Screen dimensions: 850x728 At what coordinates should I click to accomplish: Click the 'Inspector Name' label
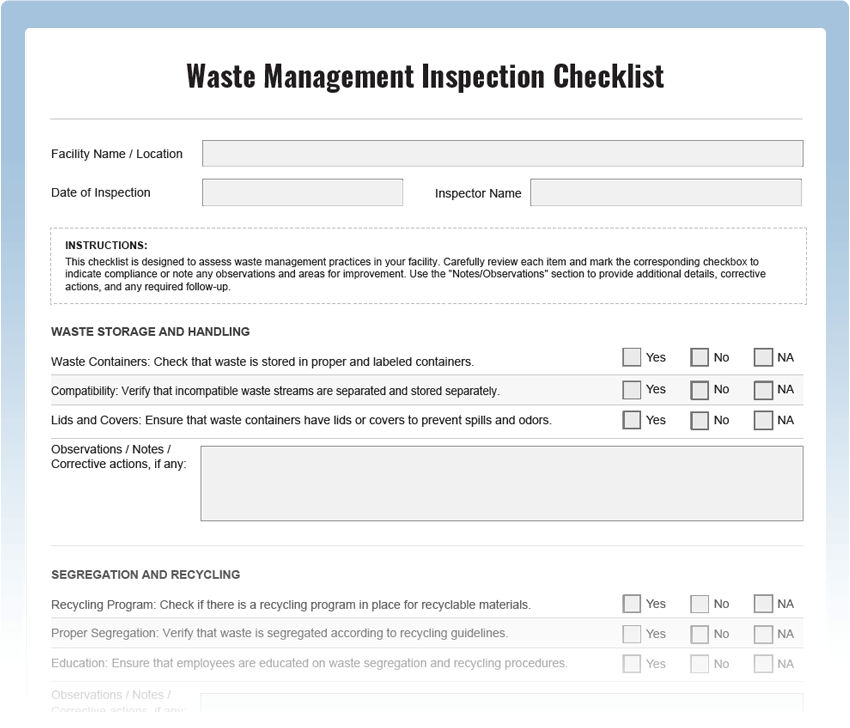click(x=478, y=193)
